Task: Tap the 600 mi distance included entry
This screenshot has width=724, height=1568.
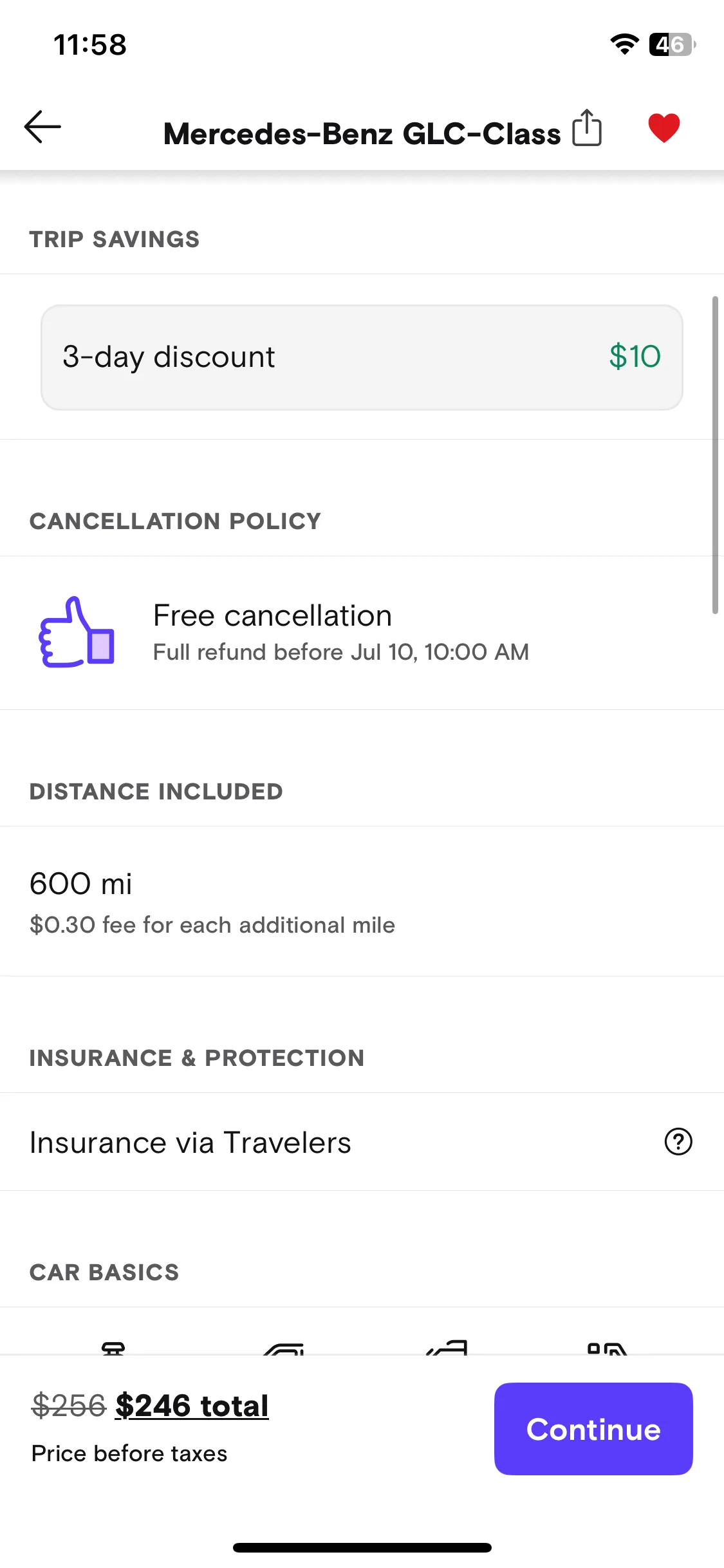Action: tap(81, 884)
